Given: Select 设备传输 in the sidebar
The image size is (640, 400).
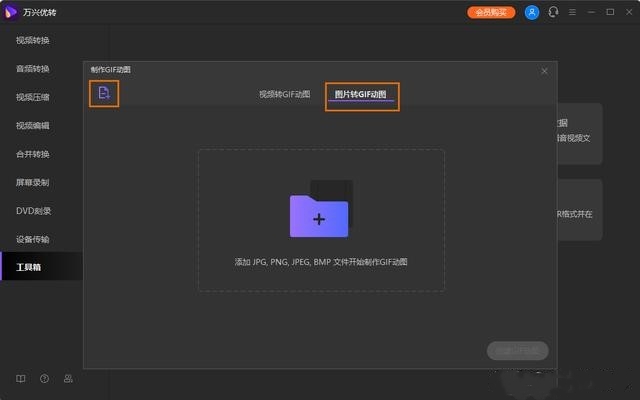Looking at the screenshot, I should click(x=33, y=239).
